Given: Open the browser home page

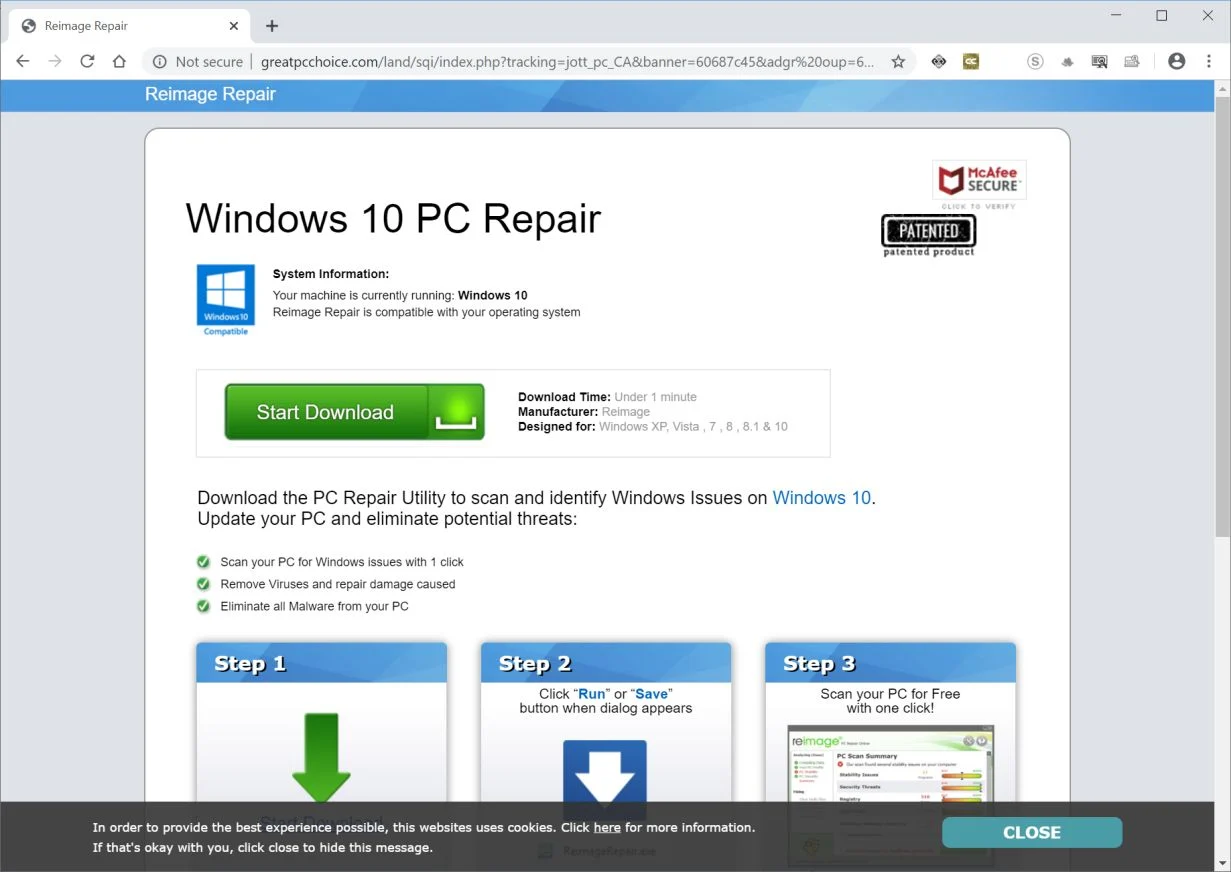Looking at the screenshot, I should [119, 61].
